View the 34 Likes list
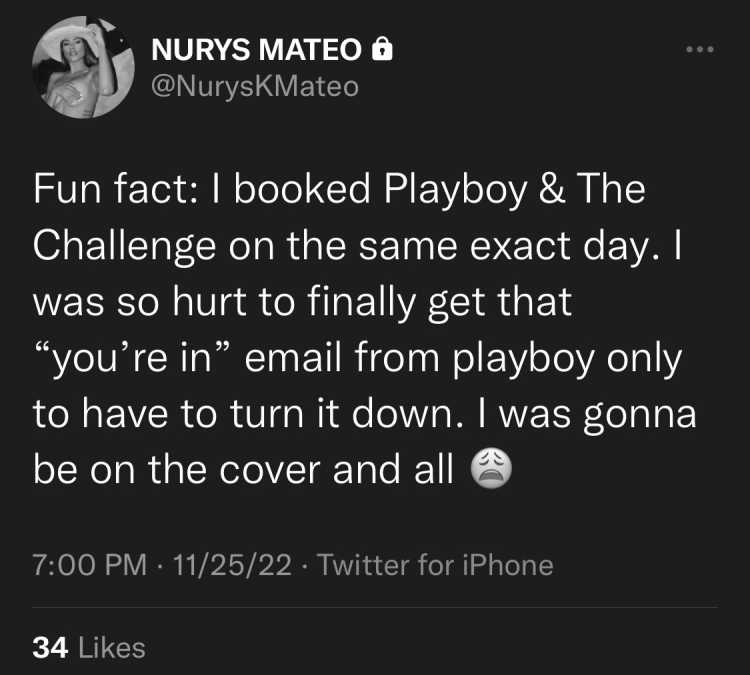 click(89, 648)
